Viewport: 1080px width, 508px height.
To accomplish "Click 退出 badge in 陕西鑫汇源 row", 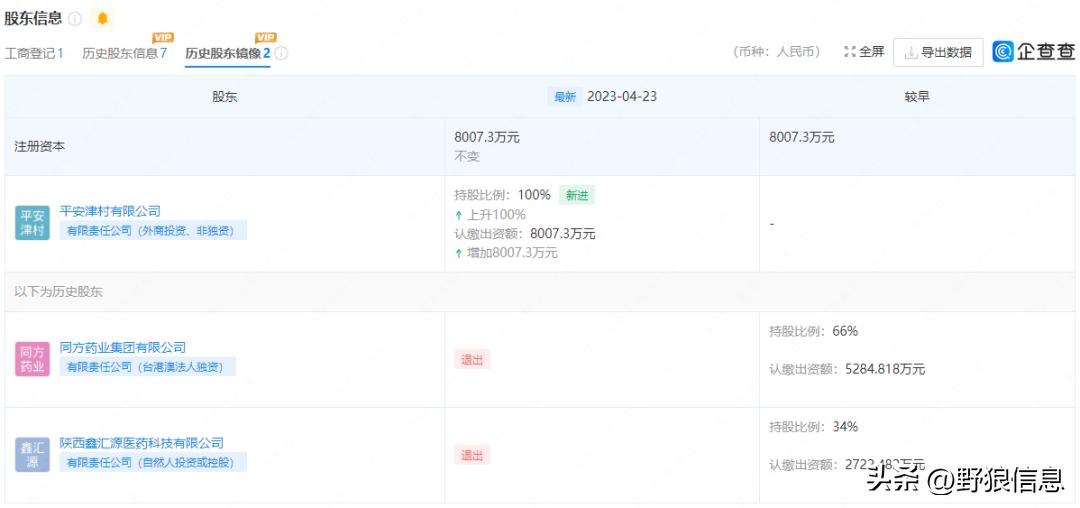I will 472,455.
